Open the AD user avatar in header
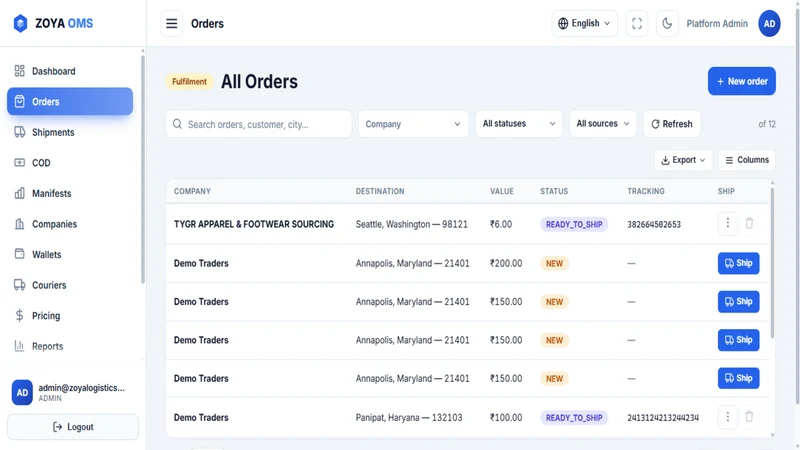The image size is (800, 450). pos(769,23)
